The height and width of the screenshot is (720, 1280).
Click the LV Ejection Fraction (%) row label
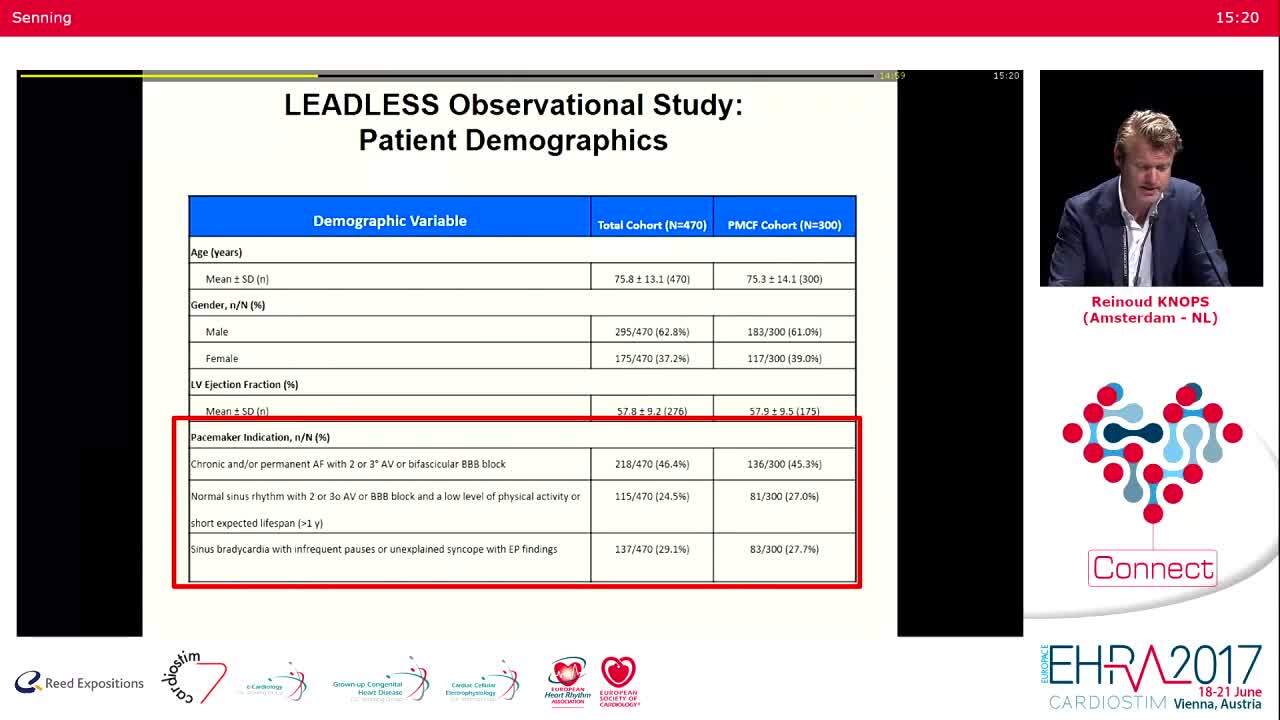tap(245, 384)
